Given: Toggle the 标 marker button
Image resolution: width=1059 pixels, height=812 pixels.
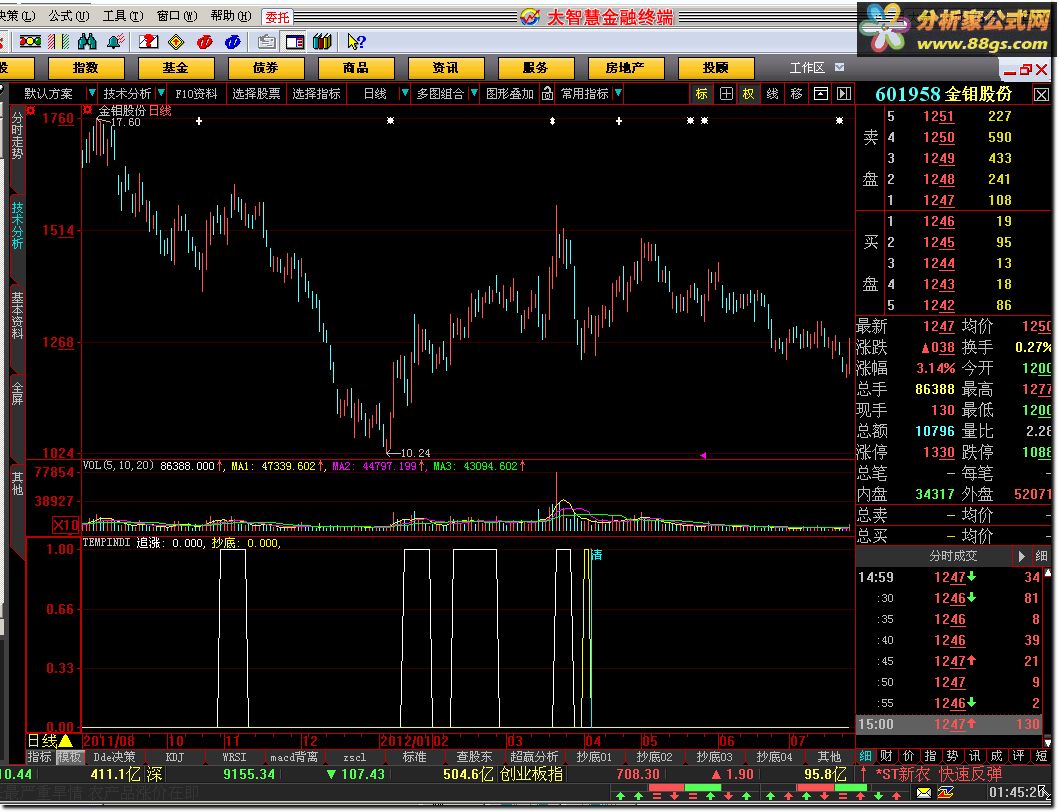Looking at the screenshot, I should (x=701, y=93).
